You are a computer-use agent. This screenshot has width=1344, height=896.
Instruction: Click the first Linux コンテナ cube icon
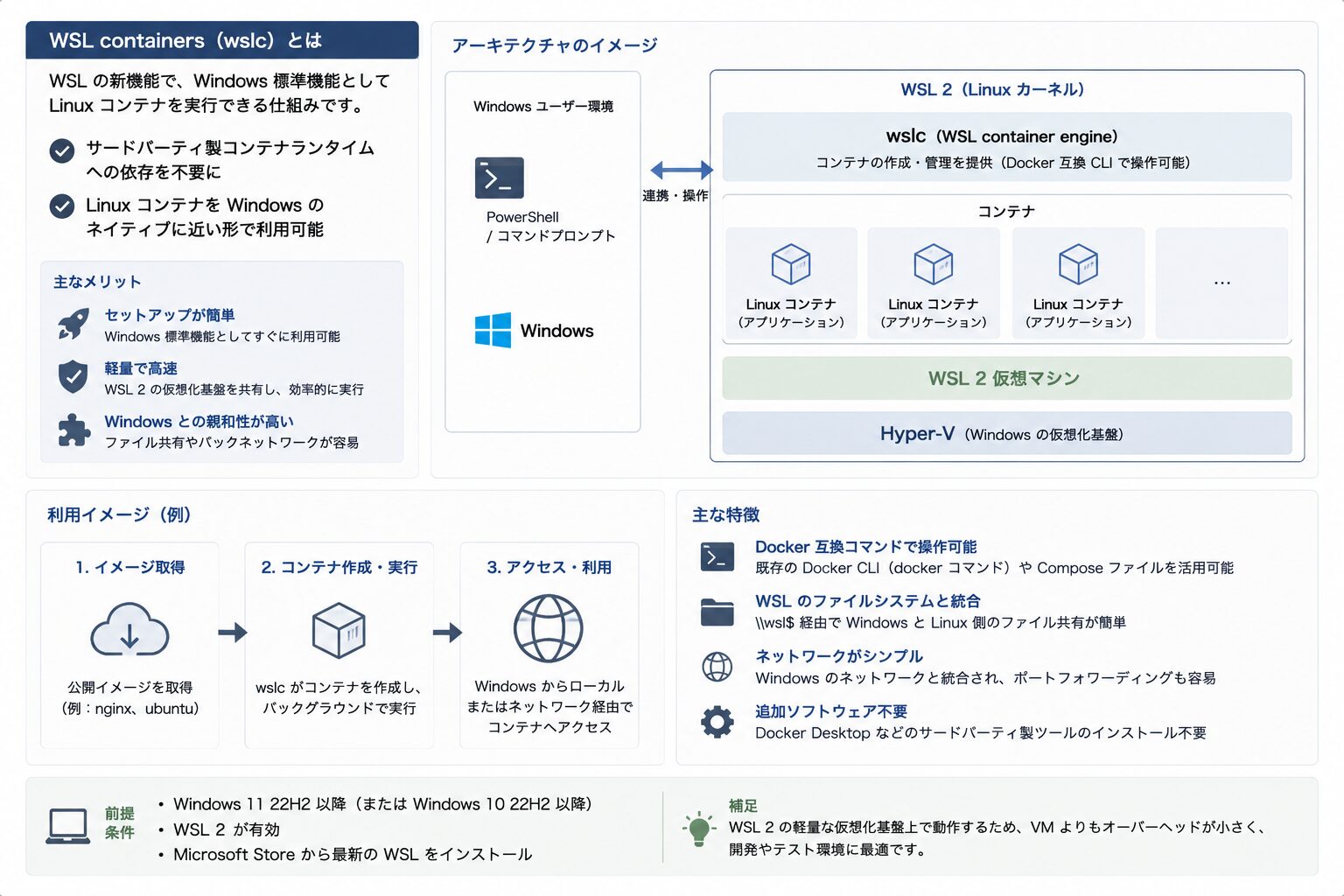[791, 264]
